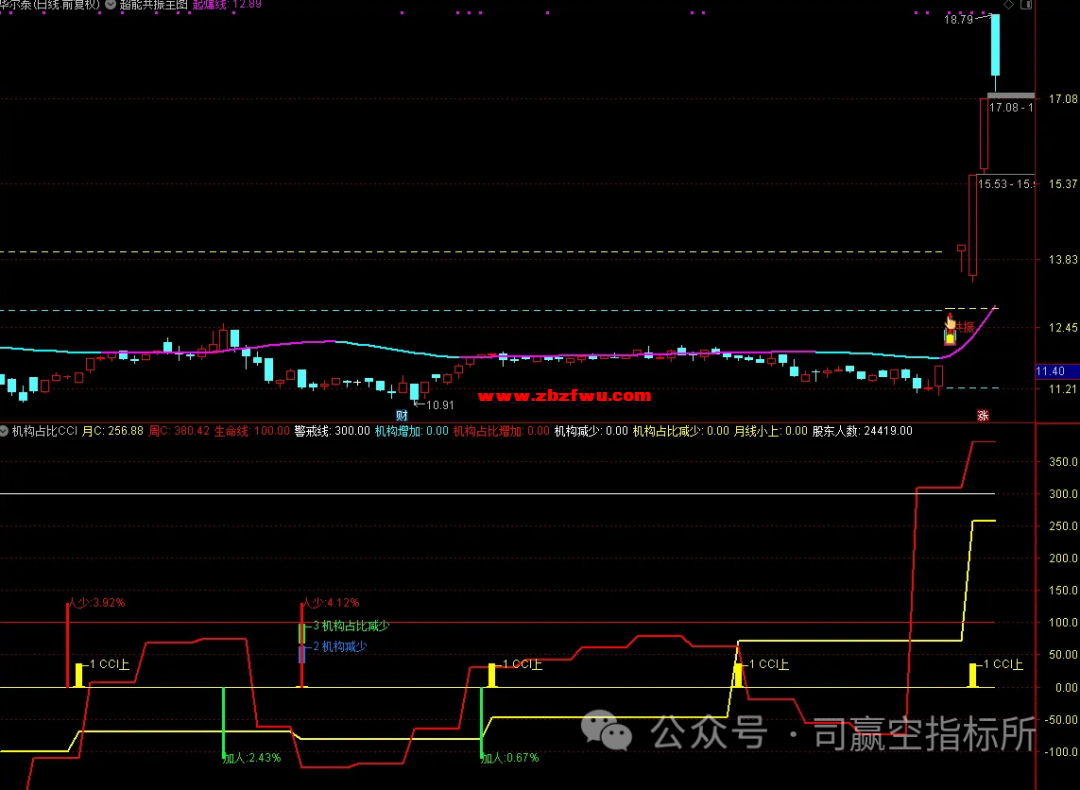
Task: Click the 机构占比增加: 0.00 readout
Action: [501, 431]
